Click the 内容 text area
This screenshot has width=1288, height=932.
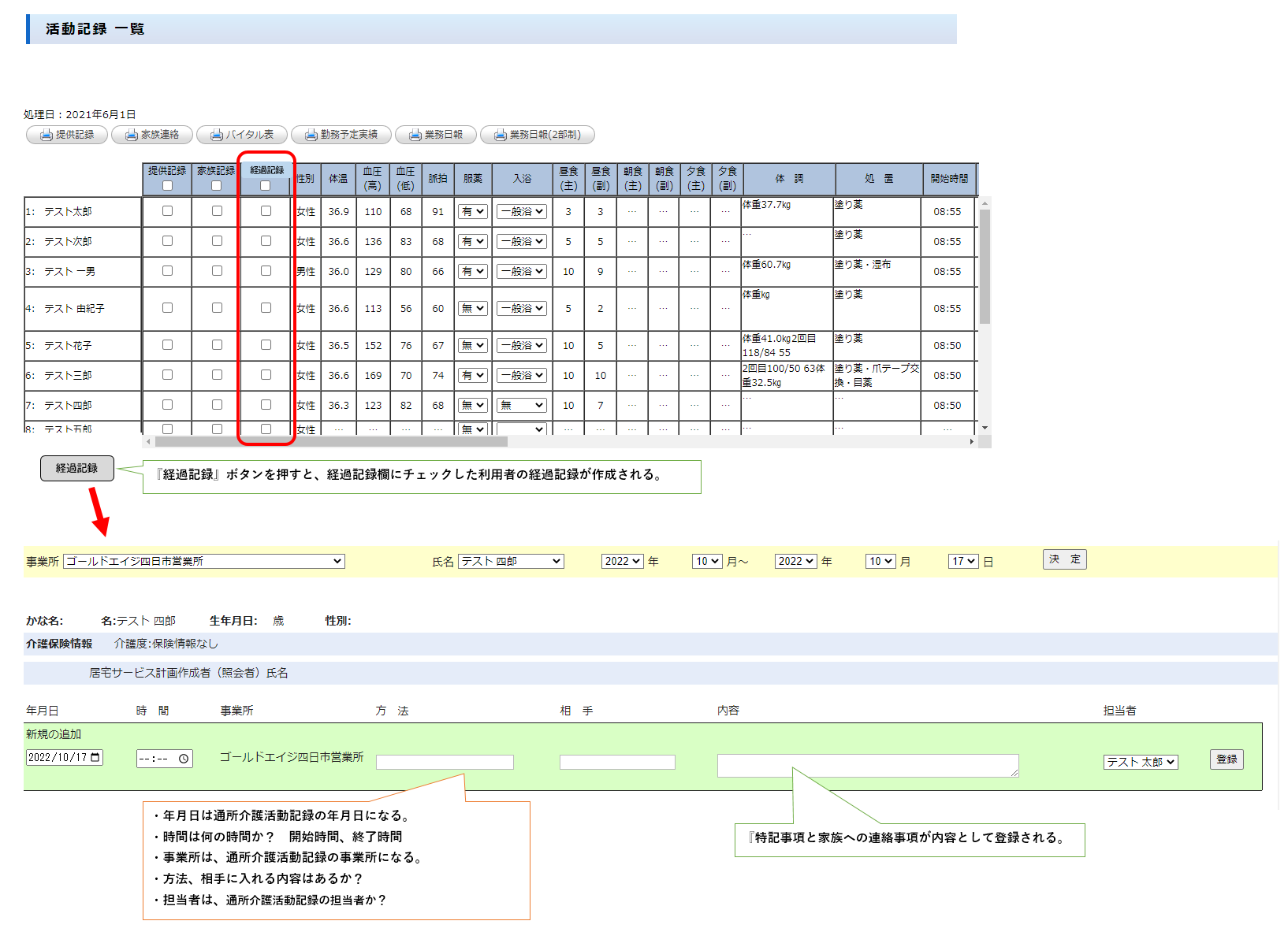point(867,765)
